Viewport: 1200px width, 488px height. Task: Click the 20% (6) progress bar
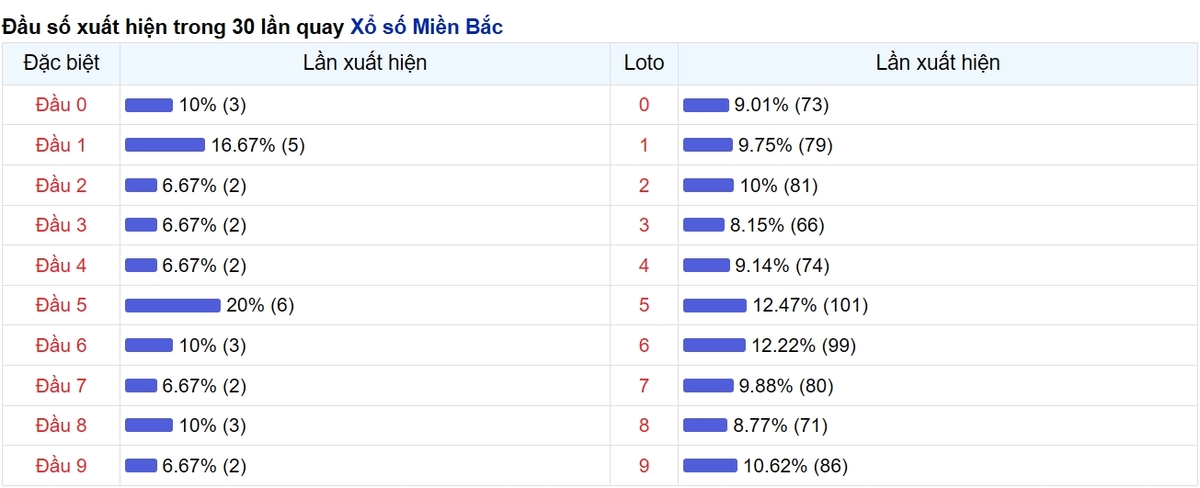coord(173,305)
